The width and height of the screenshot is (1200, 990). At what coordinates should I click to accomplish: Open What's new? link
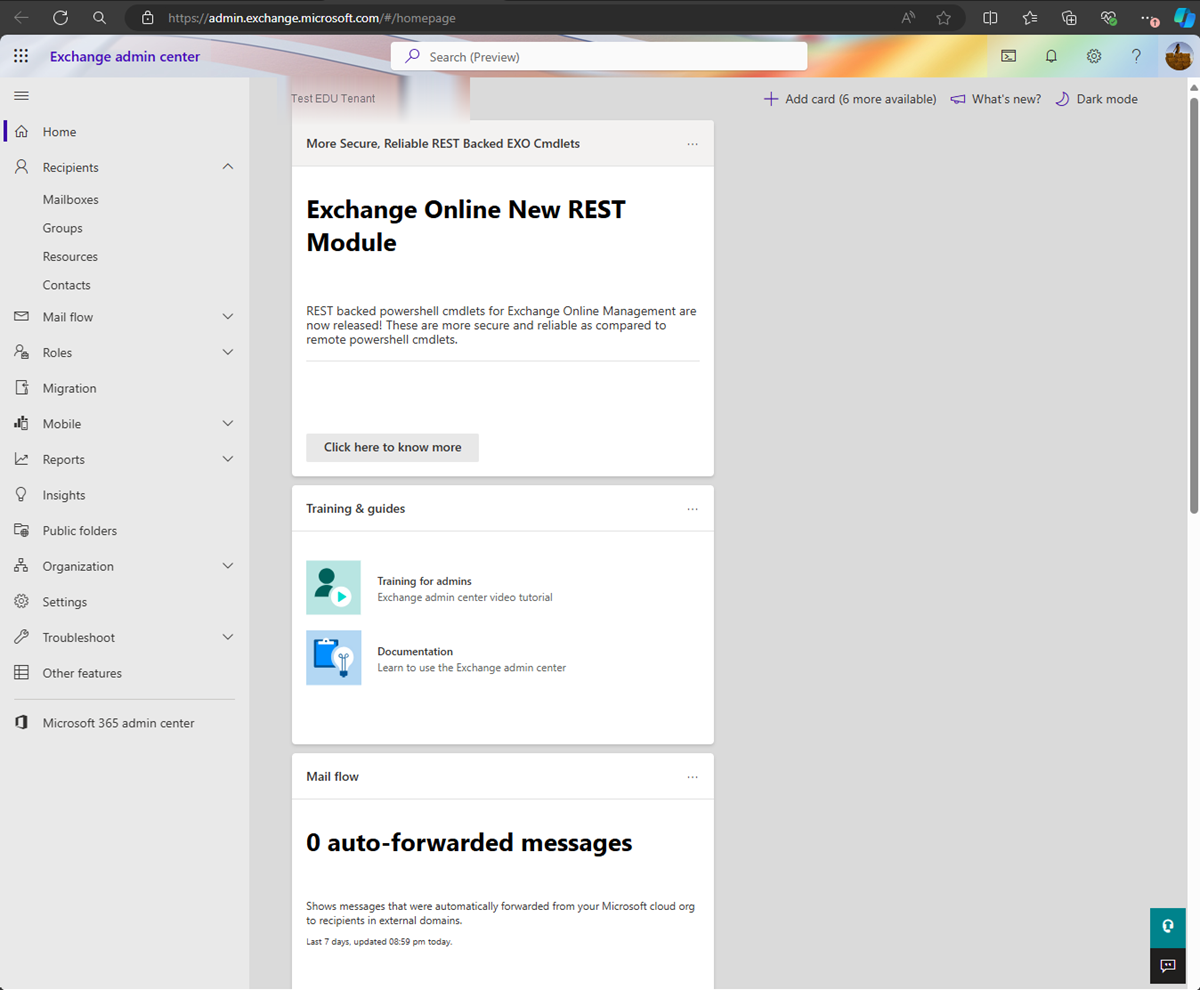click(995, 99)
